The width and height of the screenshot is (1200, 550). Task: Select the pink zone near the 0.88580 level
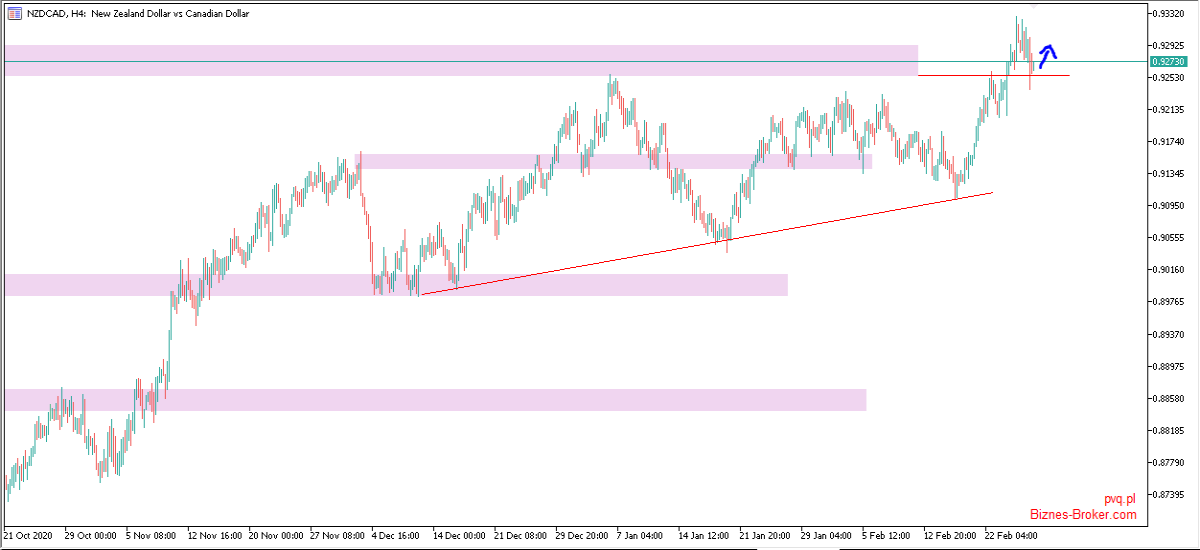point(435,400)
